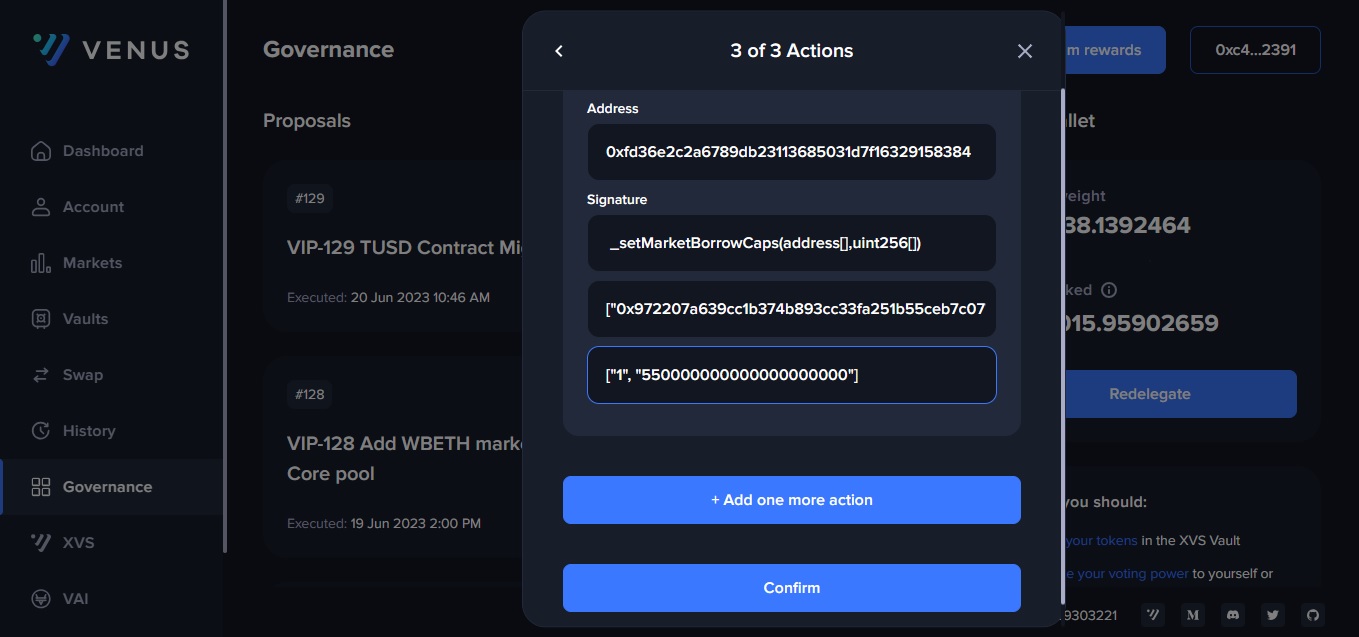This screenshot has width=1359, height=637.
Task: Navigate to Swap in the sidebar
Action: coord(82,375)
